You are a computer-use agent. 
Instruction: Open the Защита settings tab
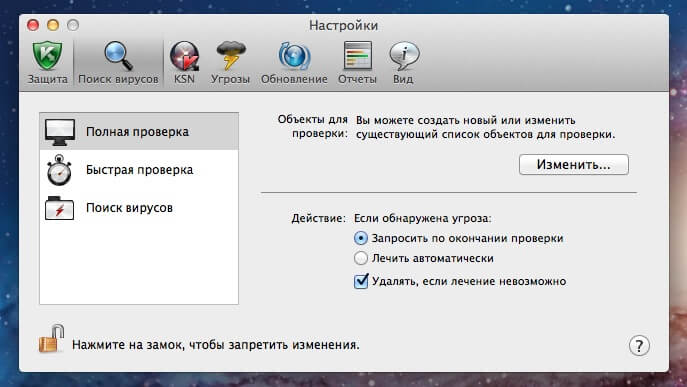coord(47,62)
